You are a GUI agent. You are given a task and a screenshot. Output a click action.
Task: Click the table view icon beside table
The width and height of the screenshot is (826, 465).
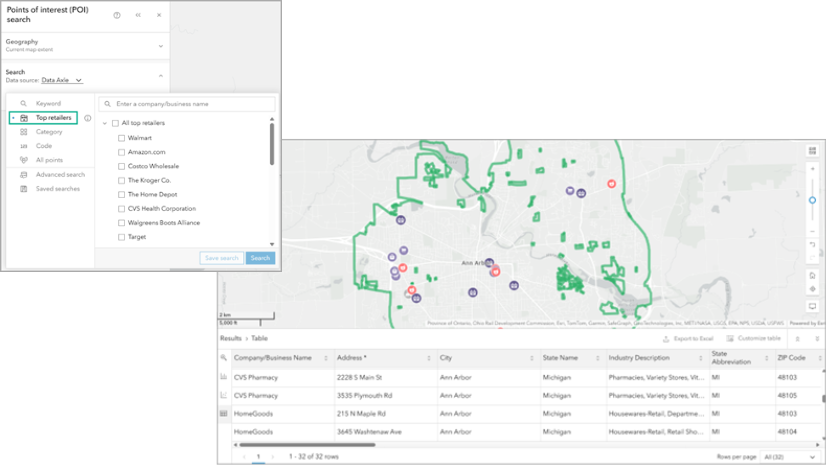pos(223,414)
